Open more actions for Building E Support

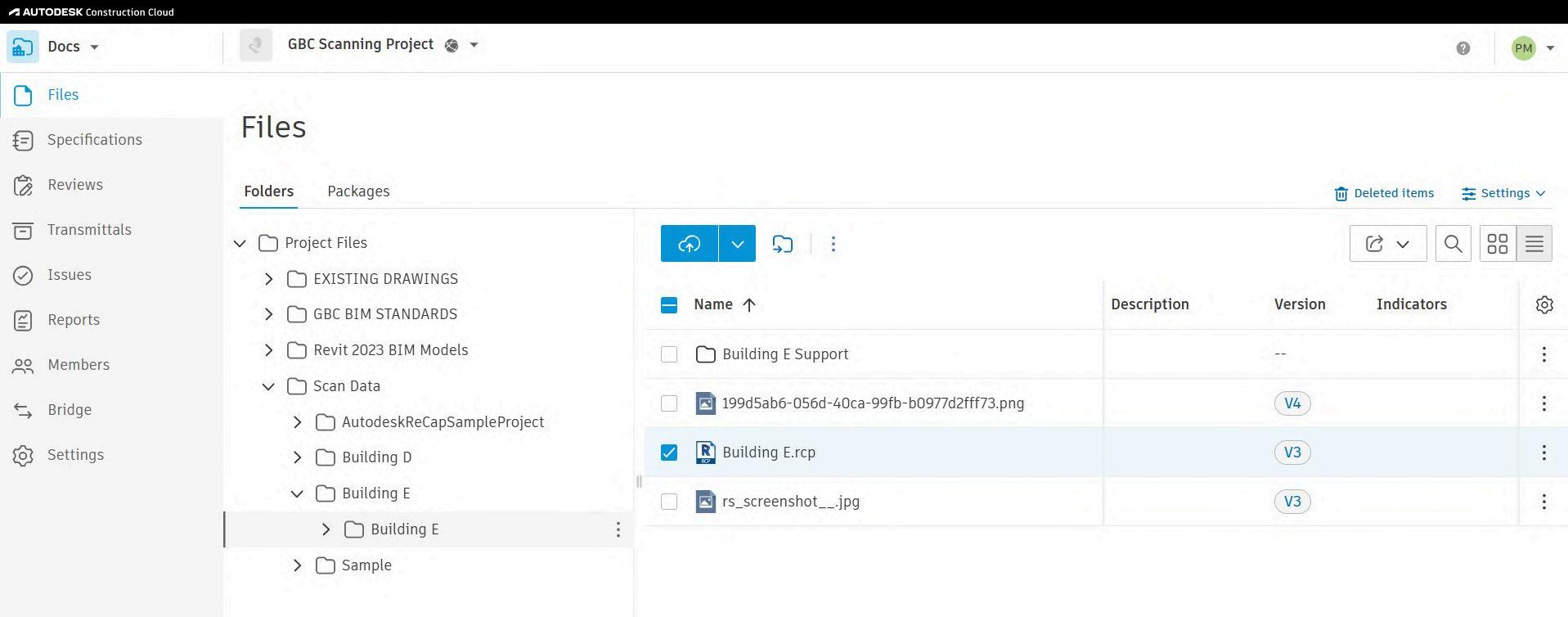pos(1544,354)
